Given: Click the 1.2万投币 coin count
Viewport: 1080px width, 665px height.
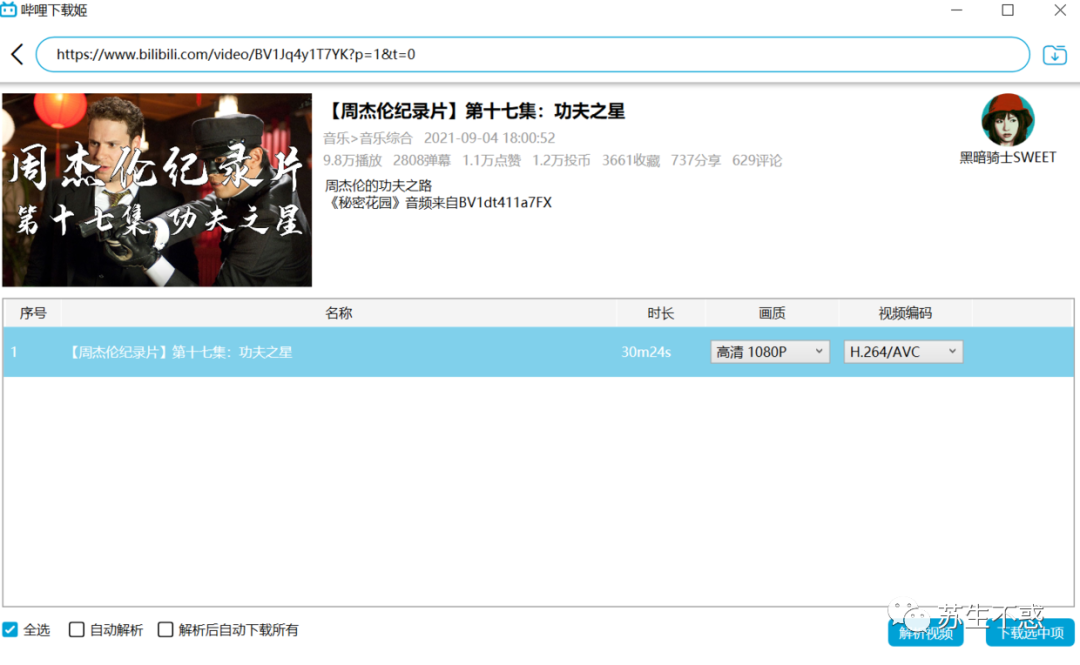Looking at the screenshot, I should 561,161.
